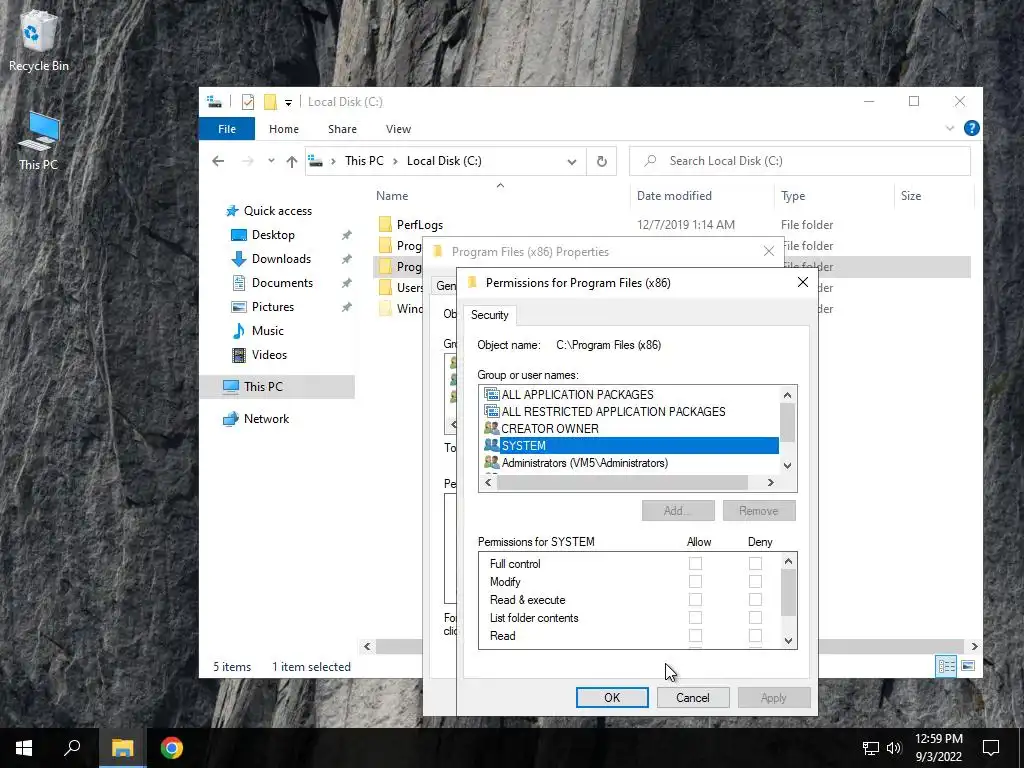Select the PerfLogs folder
This screenshot has width=1024, height=768.
click(419, 225)
